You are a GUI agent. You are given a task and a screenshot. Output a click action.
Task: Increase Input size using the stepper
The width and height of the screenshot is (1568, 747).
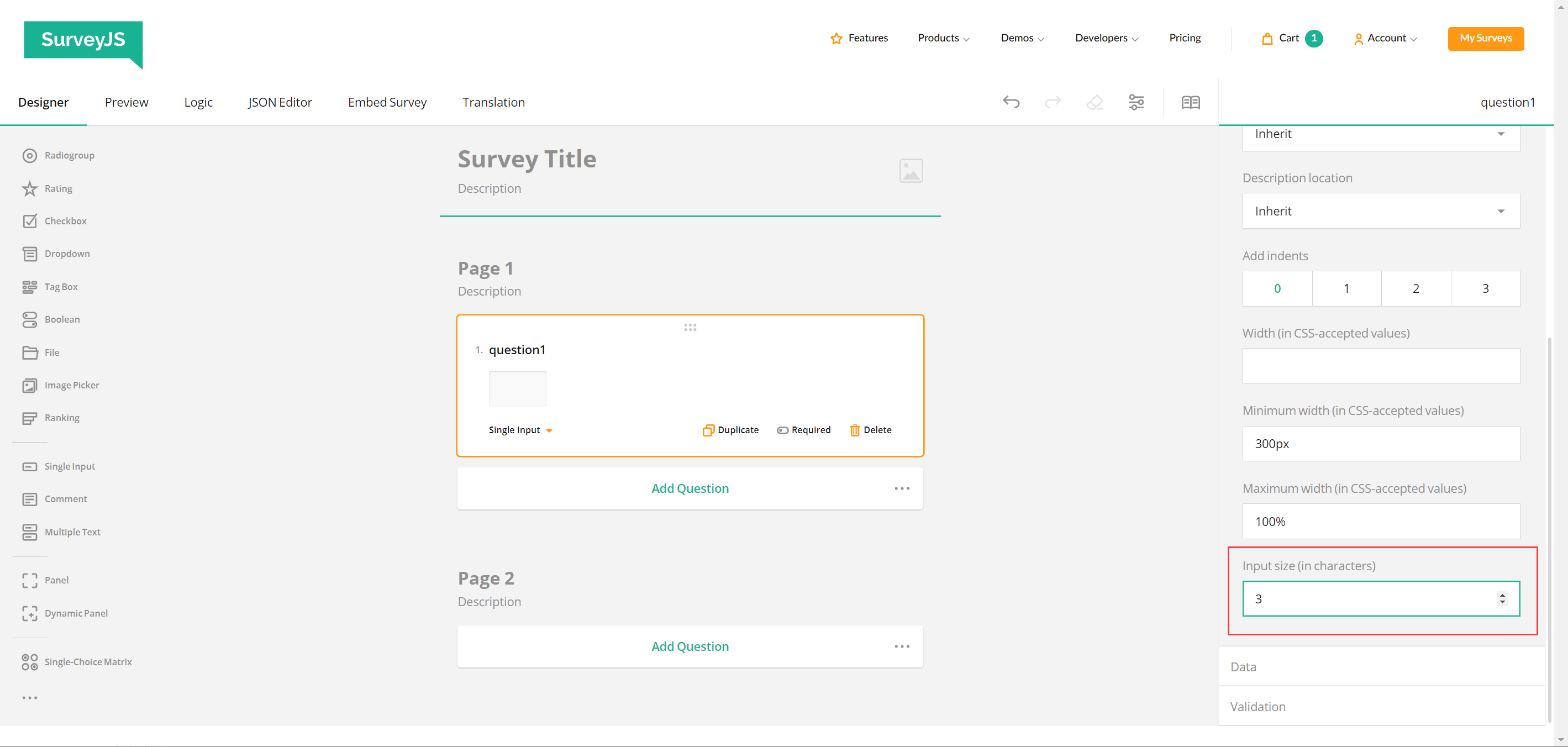[x=1503, y=595]
